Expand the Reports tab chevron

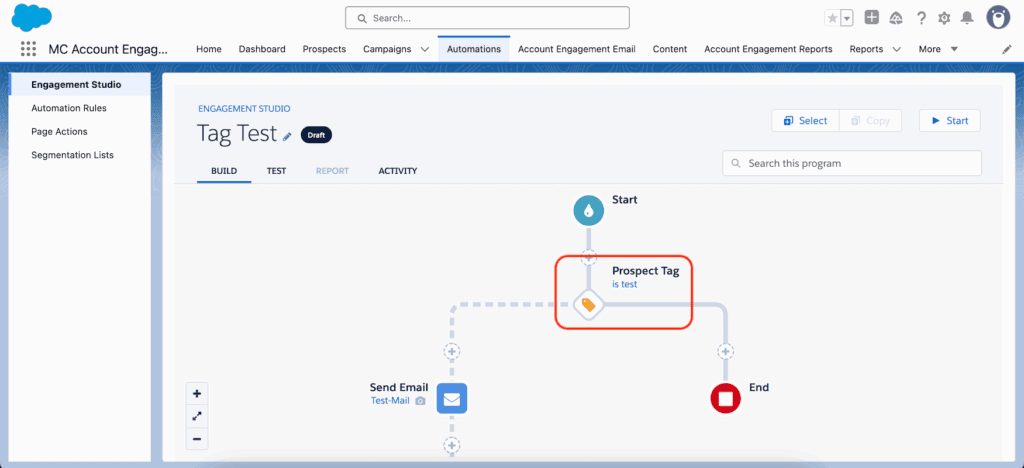(896, 49)
